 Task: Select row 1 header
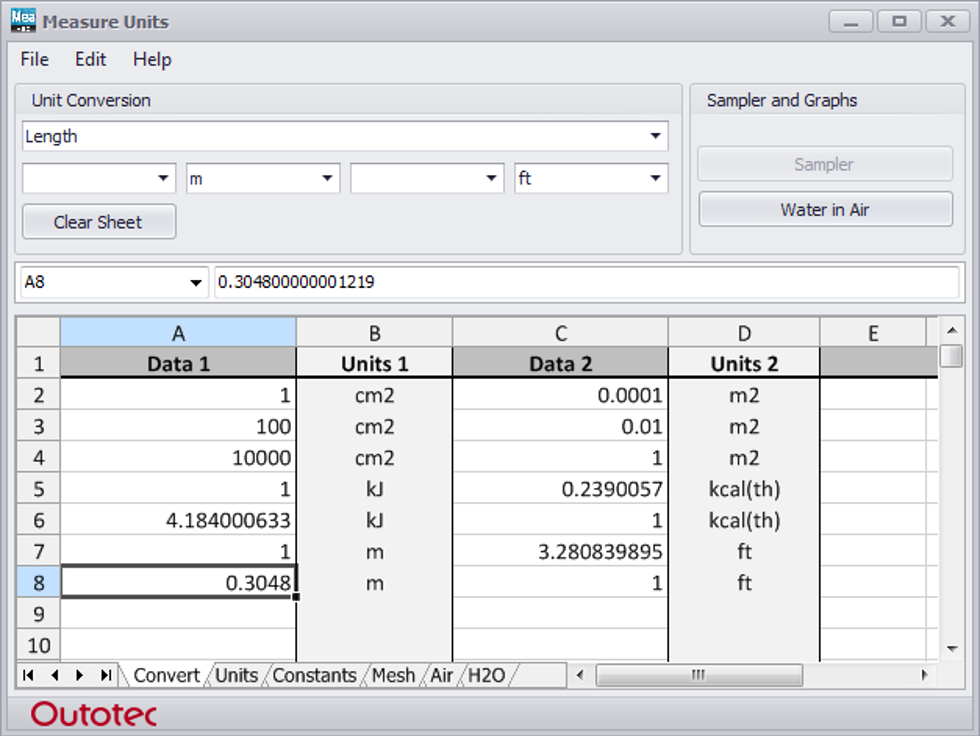click(x=39, y=364)
